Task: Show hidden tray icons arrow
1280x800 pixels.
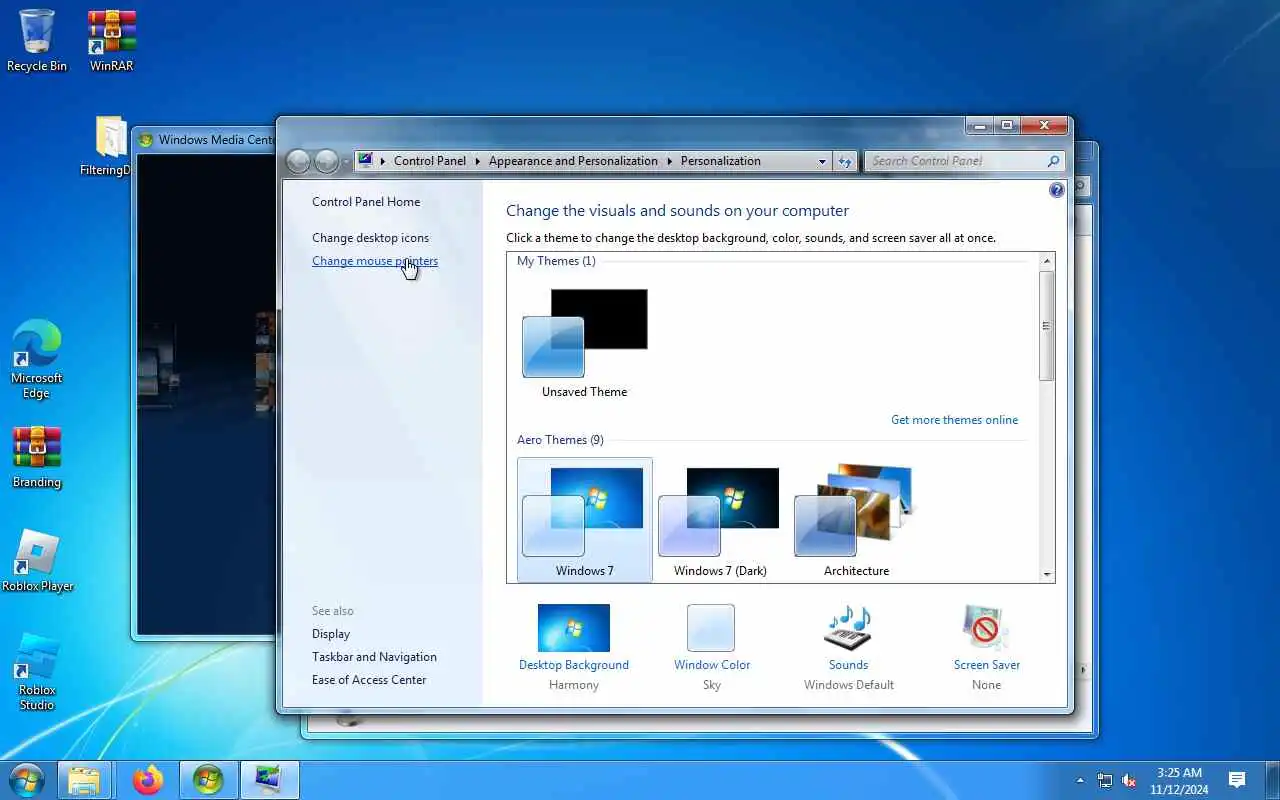Action: coord(1080,780)
